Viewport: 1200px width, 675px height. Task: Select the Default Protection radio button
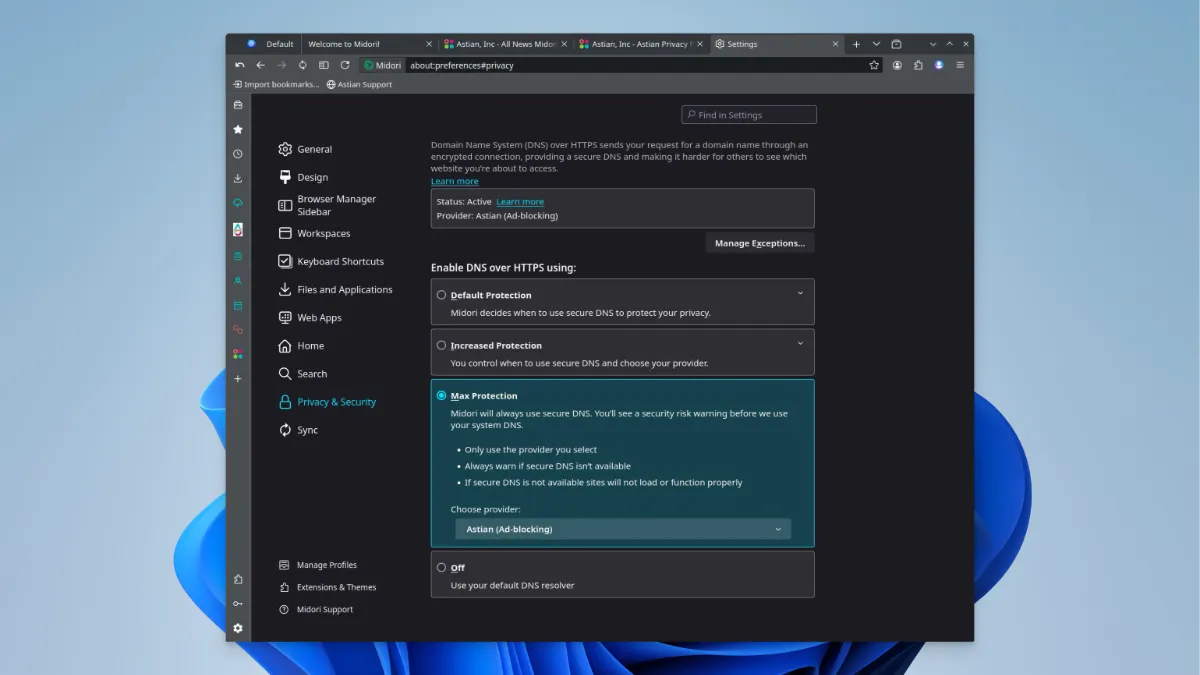(x=442, y=295)
